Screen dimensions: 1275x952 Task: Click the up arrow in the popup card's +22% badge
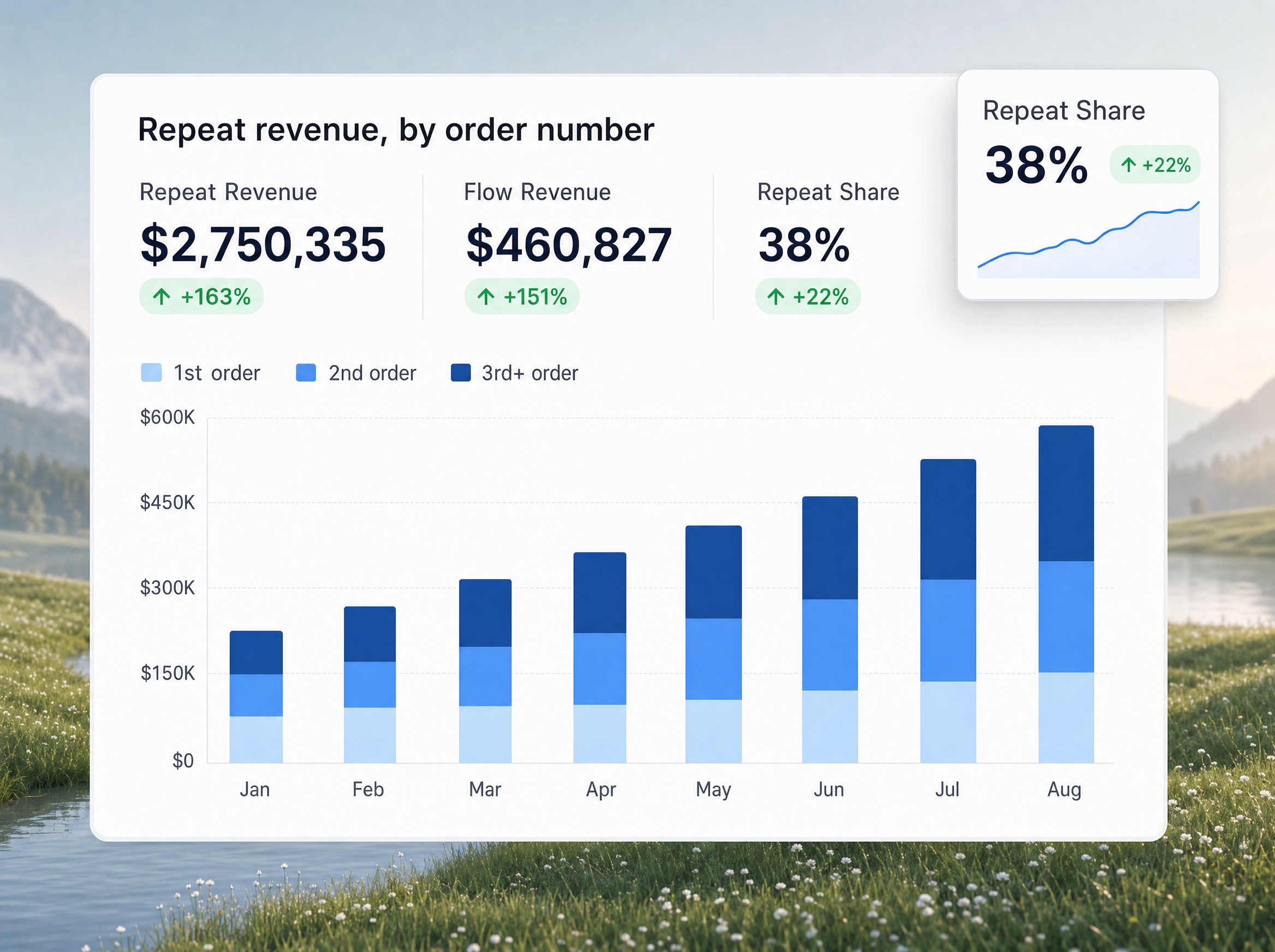click(1129, 165)
